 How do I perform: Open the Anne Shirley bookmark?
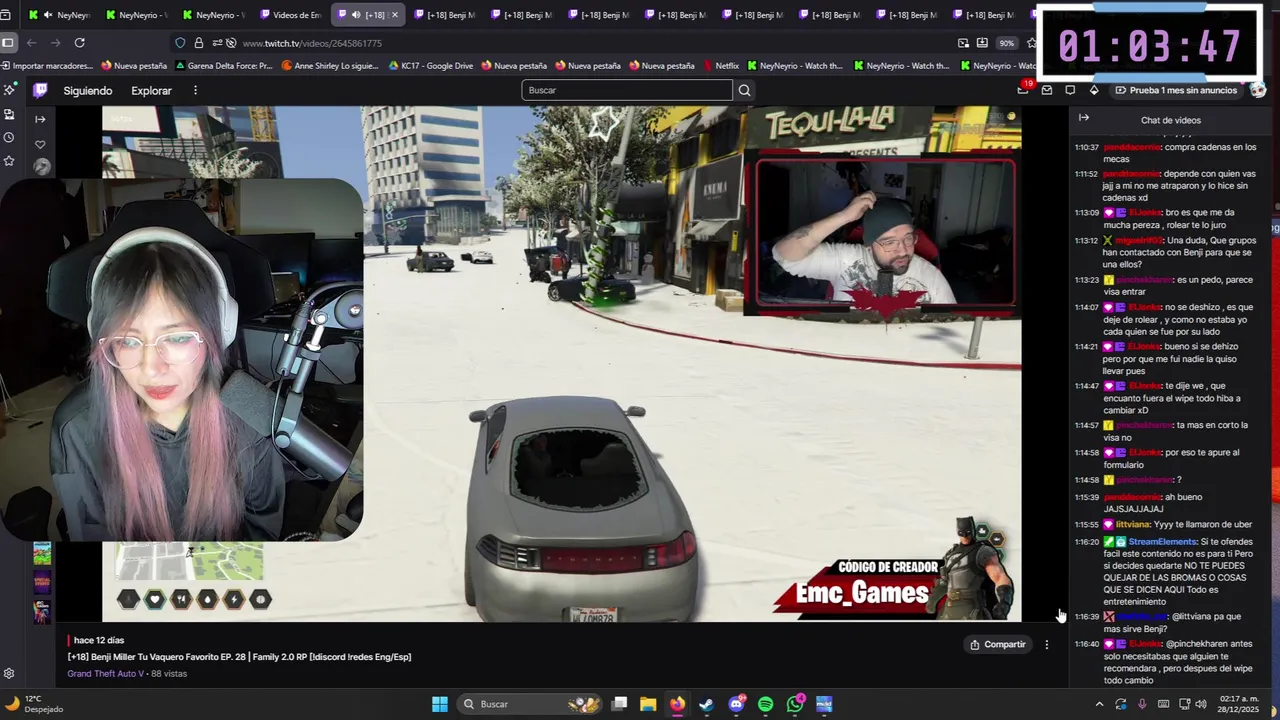click(330, 66)
